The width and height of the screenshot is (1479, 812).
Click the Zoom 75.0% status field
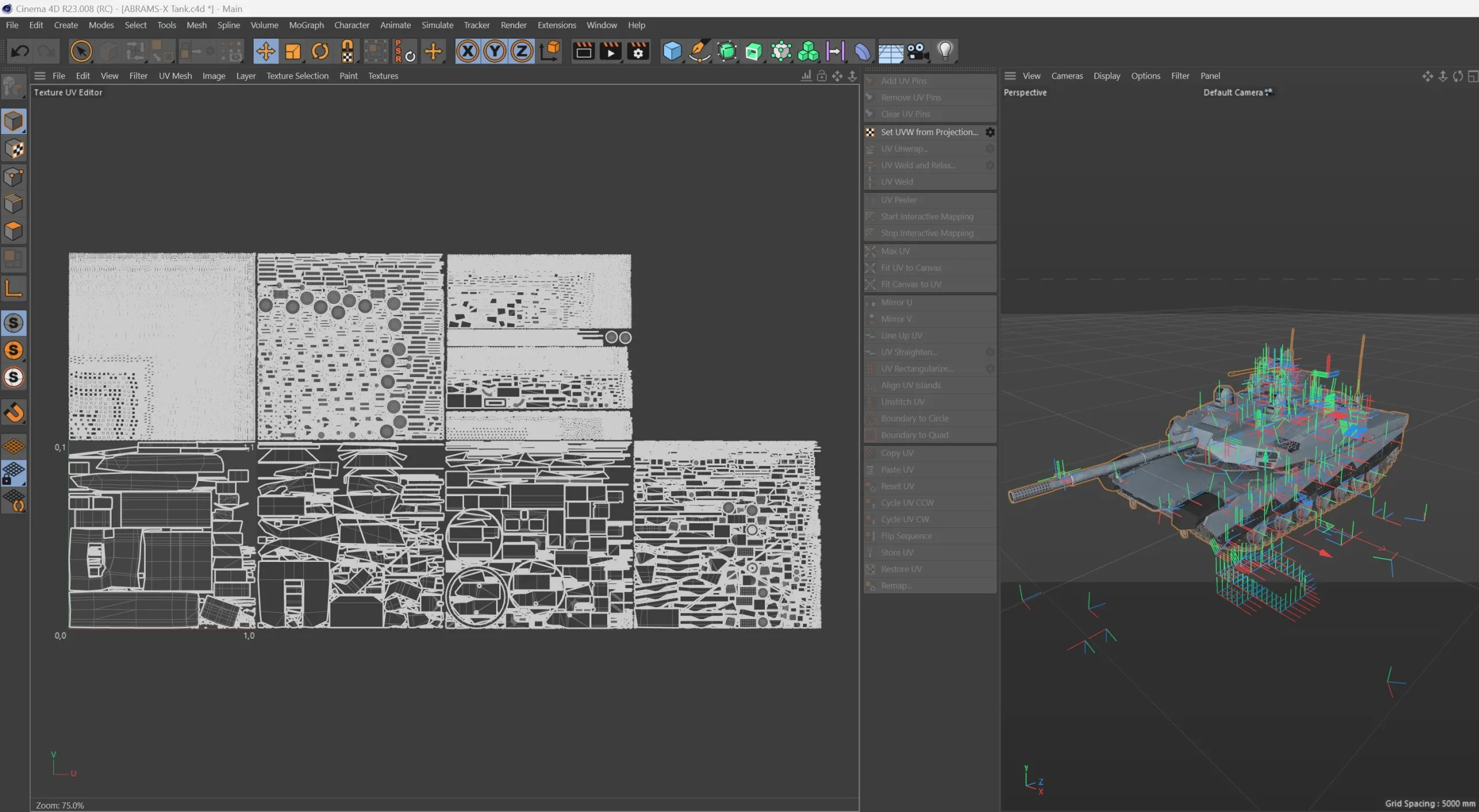tap(60, 805)
